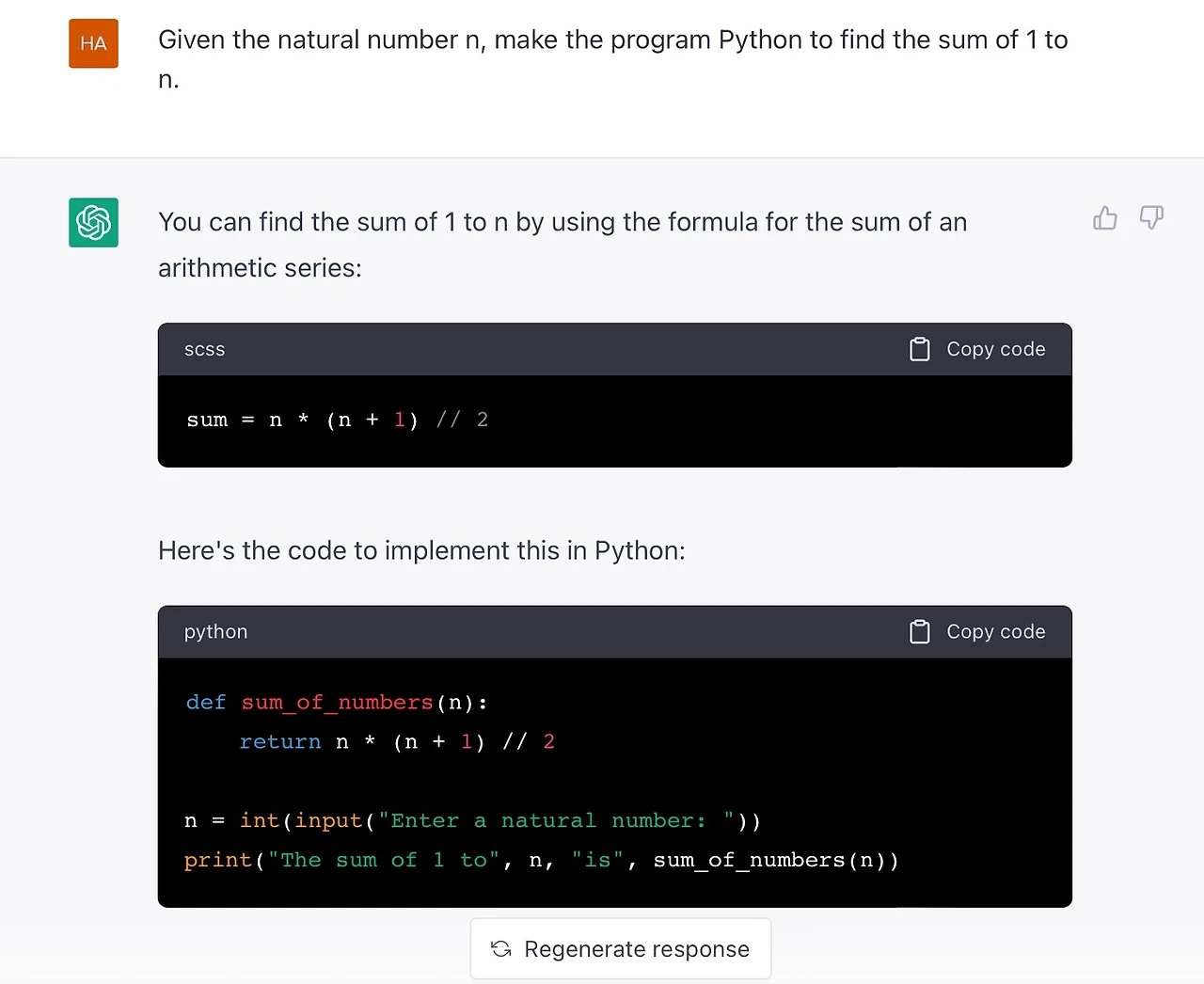Click the sum formula line in scss block
The image size is (1204, 984).
(337, 420)
